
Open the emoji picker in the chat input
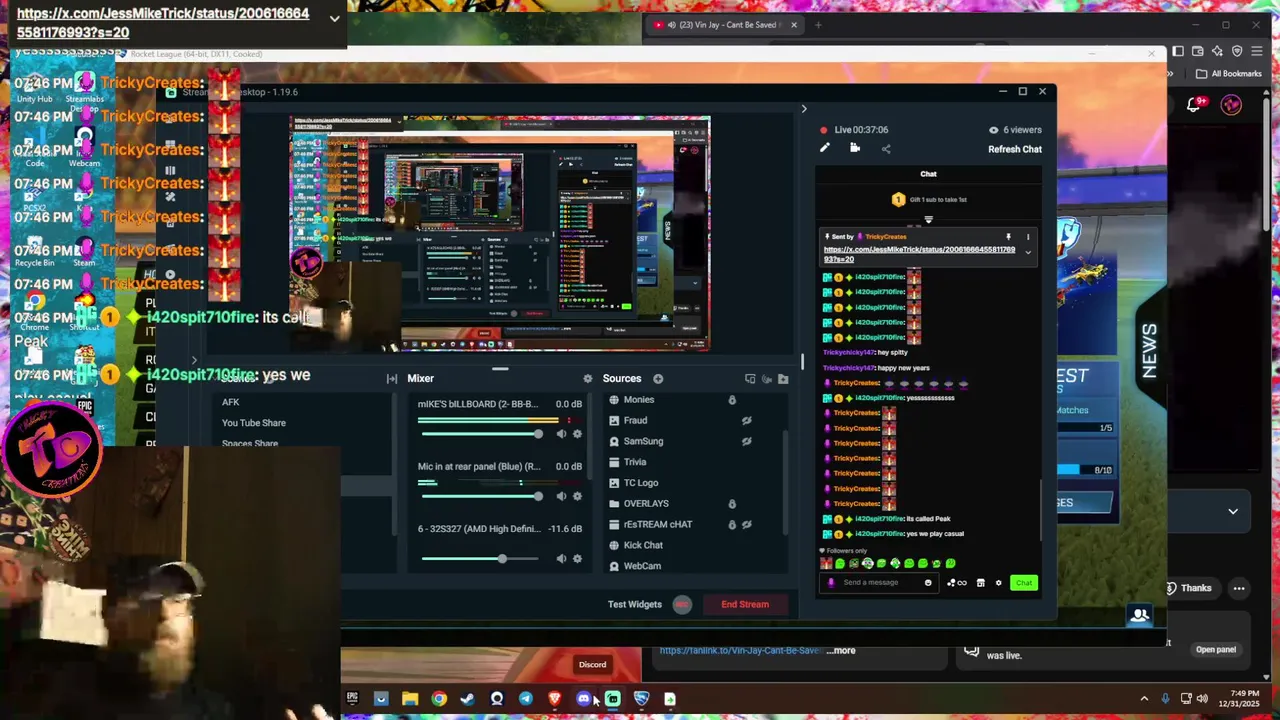[928, 583]
